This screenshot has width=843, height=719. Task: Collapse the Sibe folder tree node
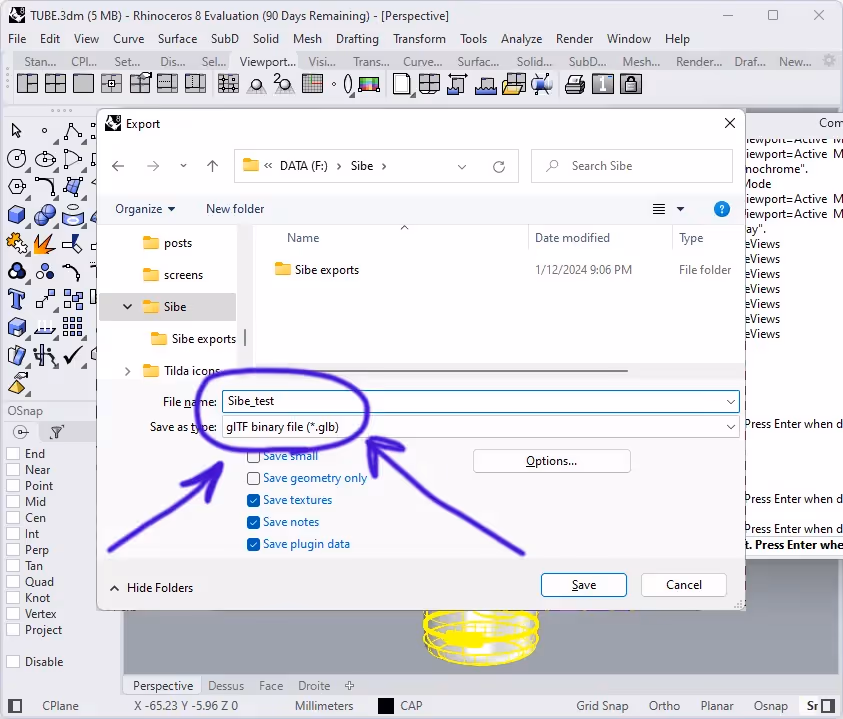127,307
